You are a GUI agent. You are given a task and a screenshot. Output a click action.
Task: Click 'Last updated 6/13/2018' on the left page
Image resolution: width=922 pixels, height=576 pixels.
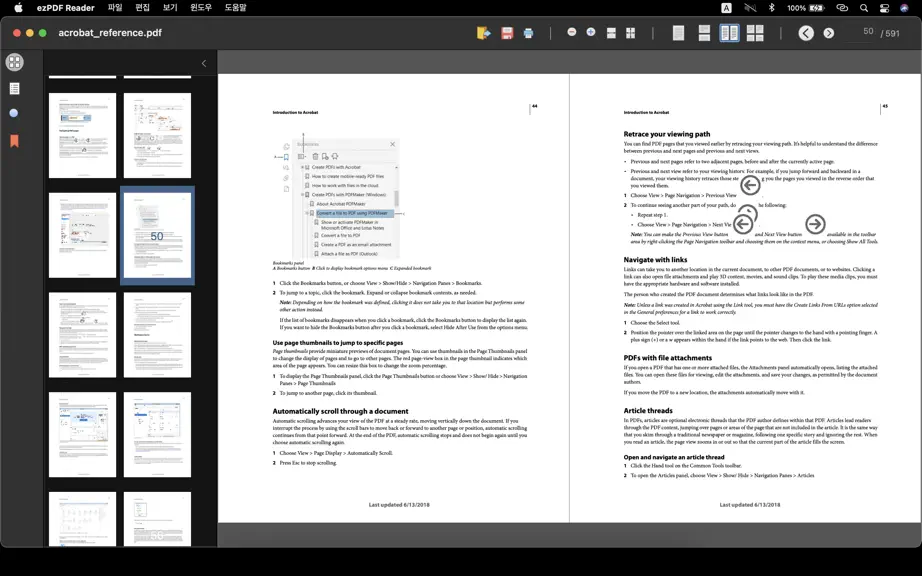tap(399, 504)
